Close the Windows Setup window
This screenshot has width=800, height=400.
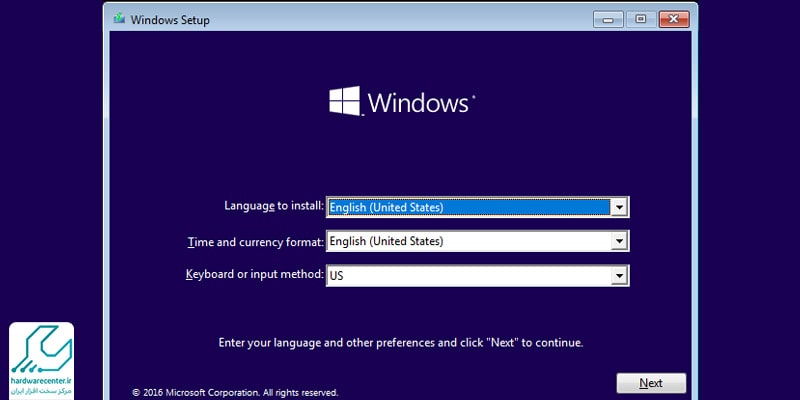[x=674, y=19]
